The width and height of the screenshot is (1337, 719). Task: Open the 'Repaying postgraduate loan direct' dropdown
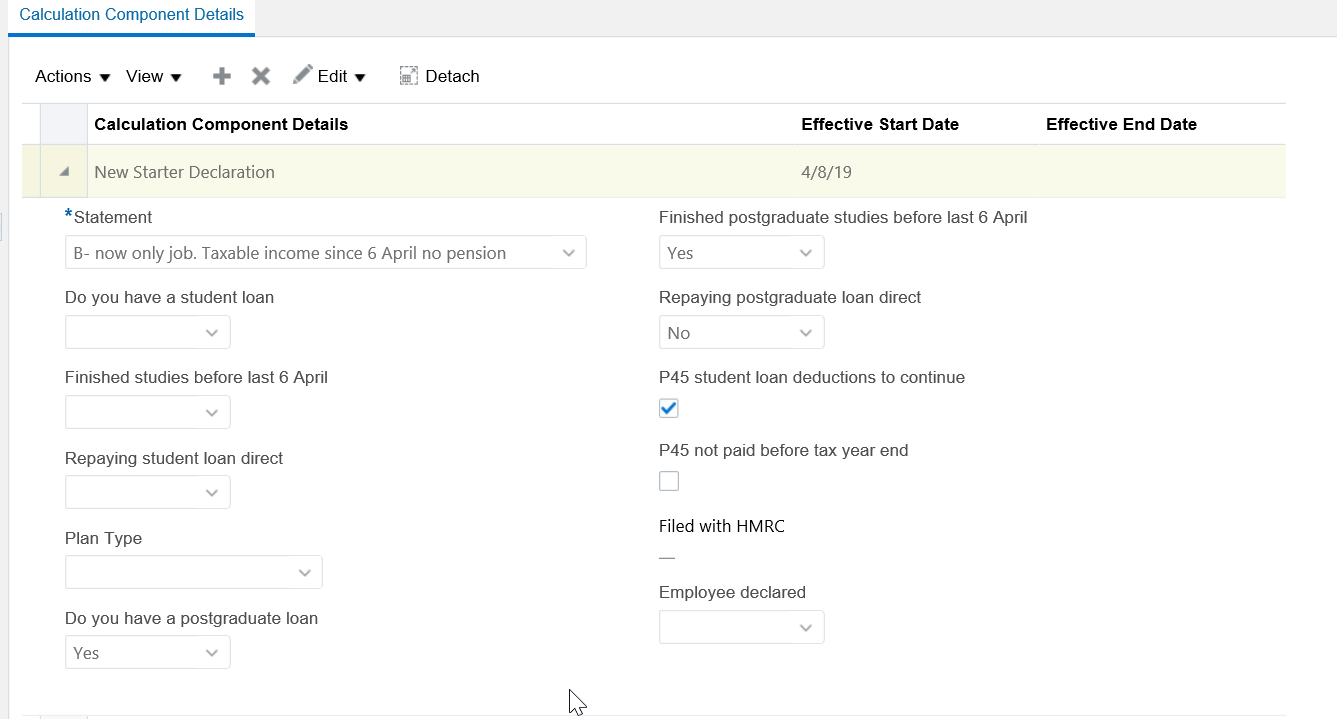806,332
